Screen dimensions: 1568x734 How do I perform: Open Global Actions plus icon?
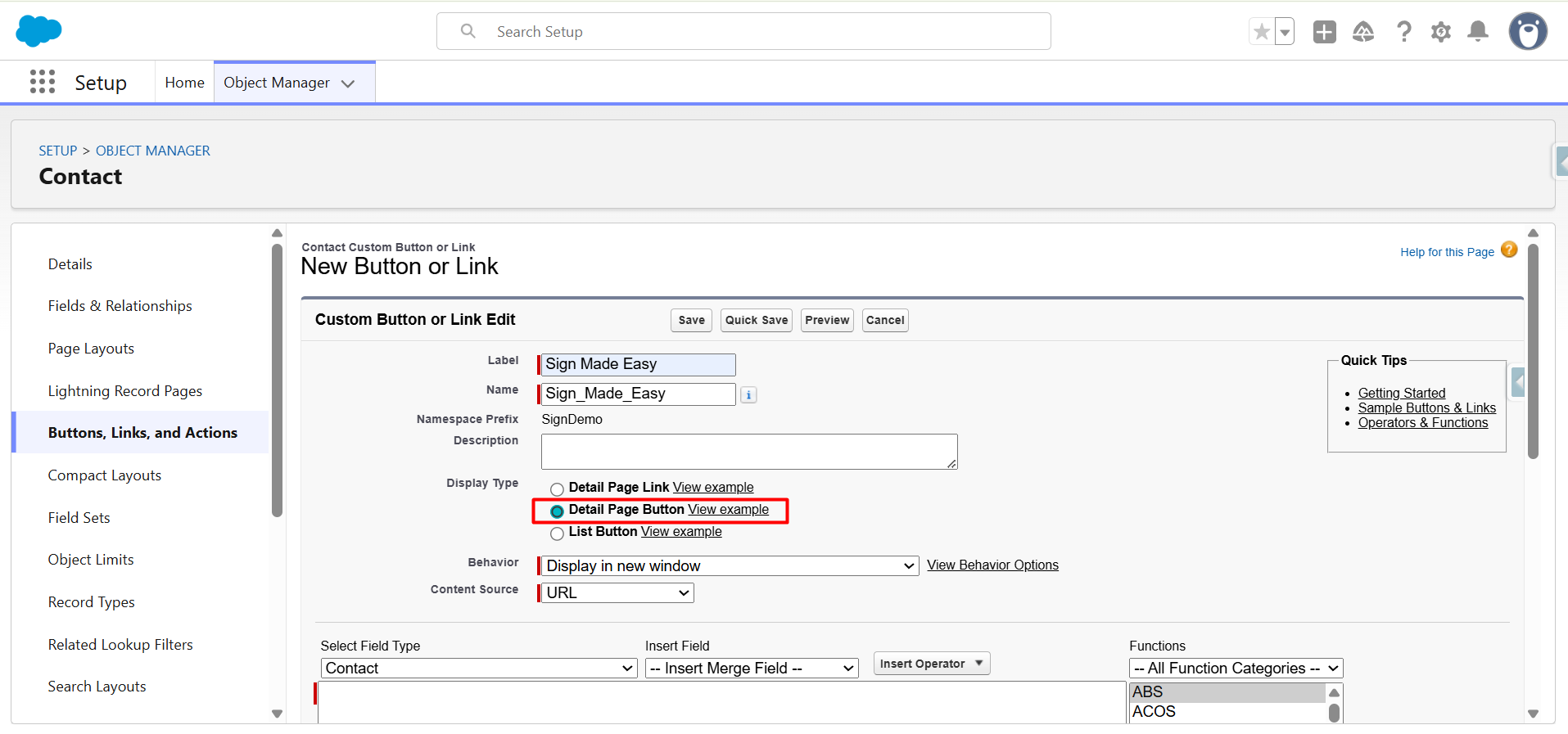[x=1324, y=32]
